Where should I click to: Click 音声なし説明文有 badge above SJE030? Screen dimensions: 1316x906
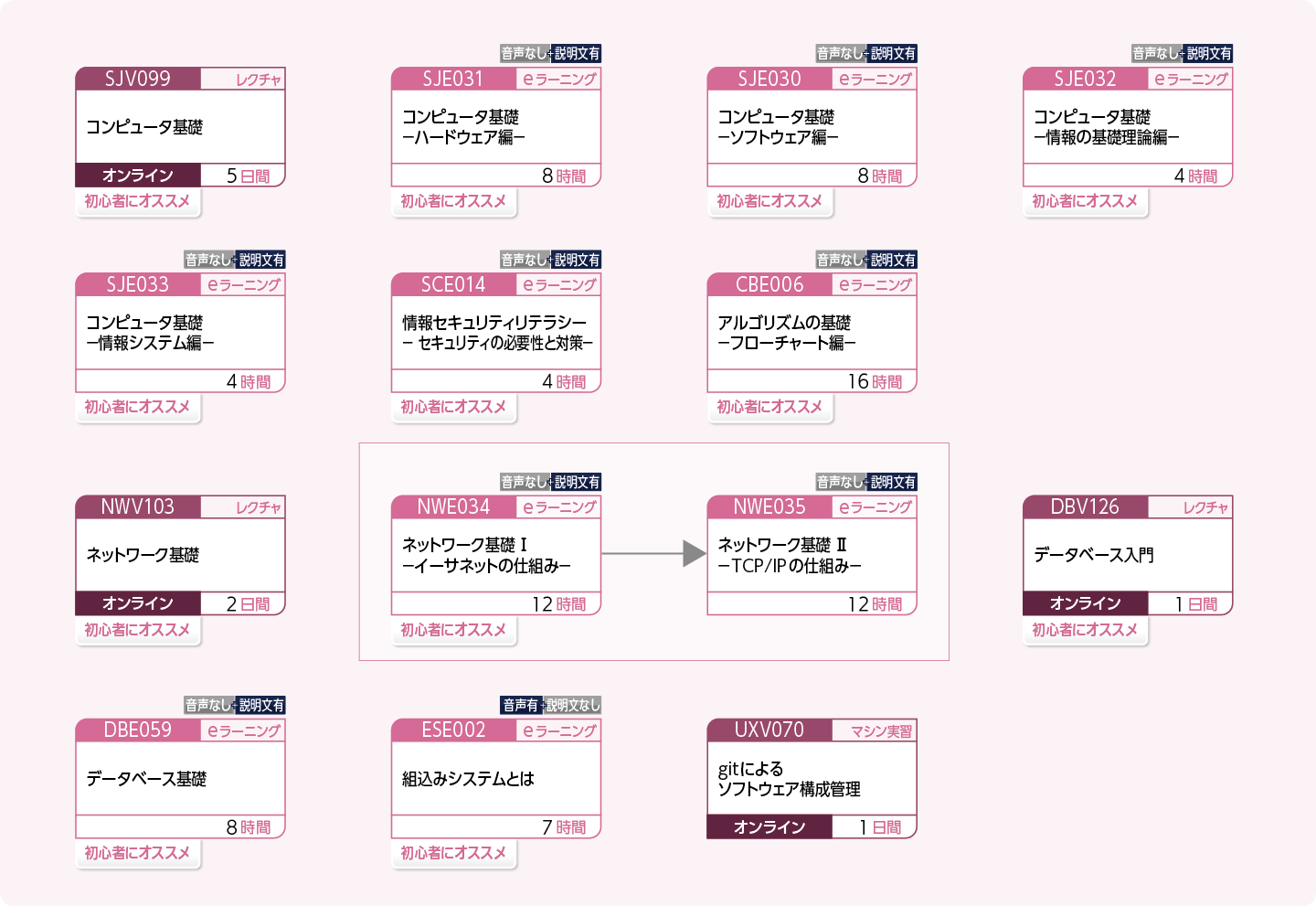pyautogui.click(x=866, y=54)
